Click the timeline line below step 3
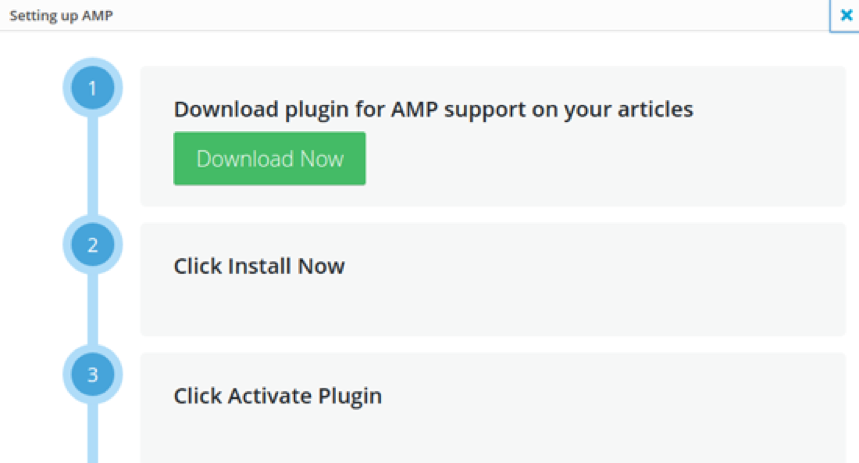The image size is (859, 463). click(93, 435)
